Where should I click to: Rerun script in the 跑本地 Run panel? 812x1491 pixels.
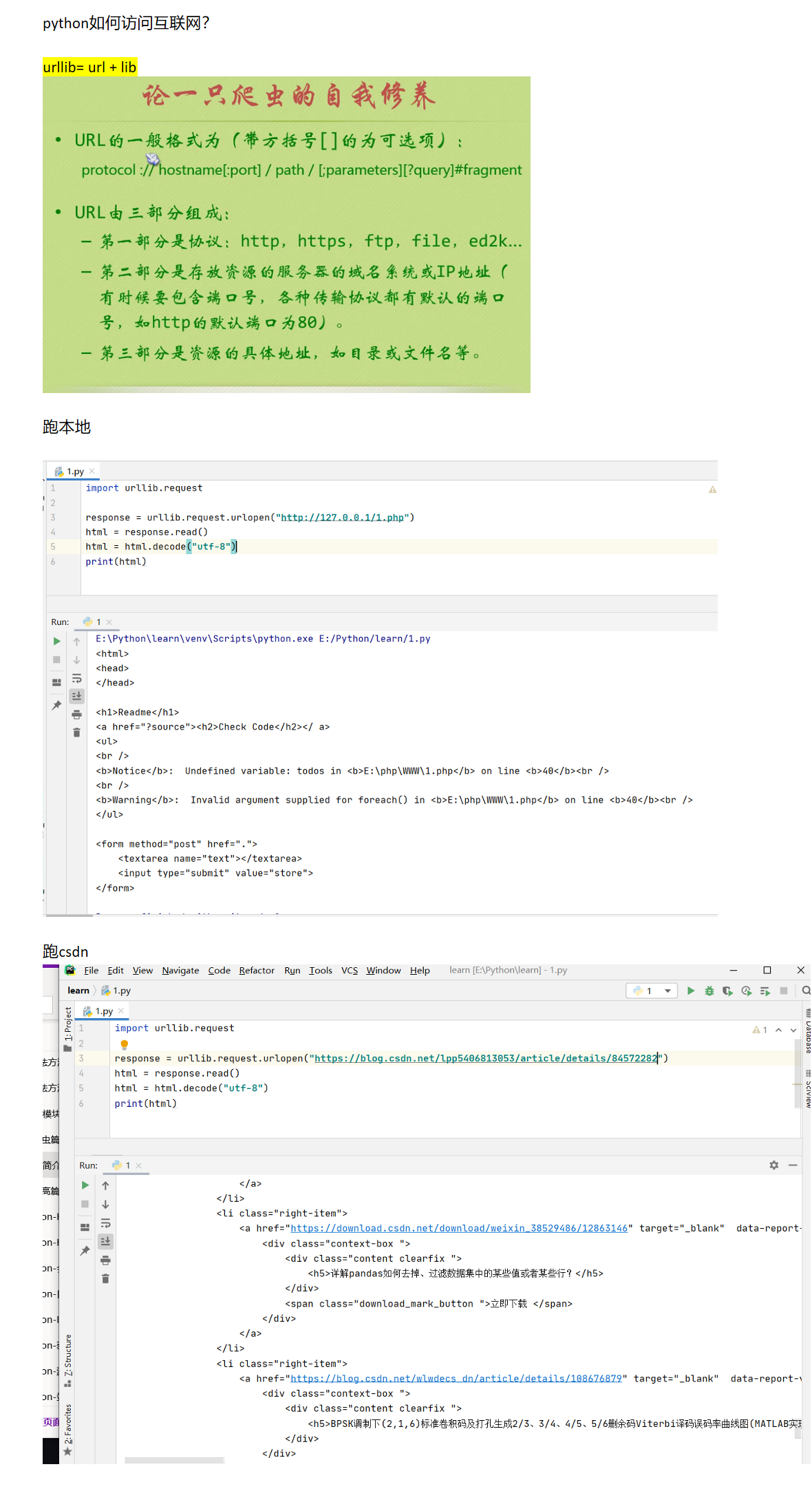click(x=56, y=641)
